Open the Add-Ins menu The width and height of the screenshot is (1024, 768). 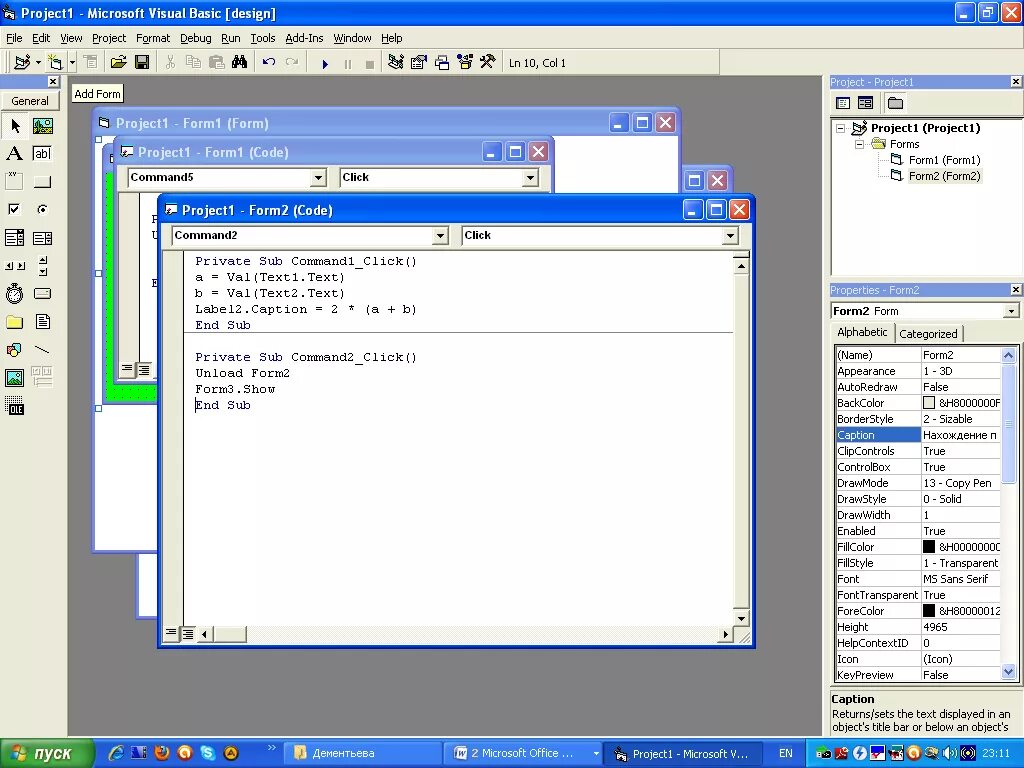point(304,38)
